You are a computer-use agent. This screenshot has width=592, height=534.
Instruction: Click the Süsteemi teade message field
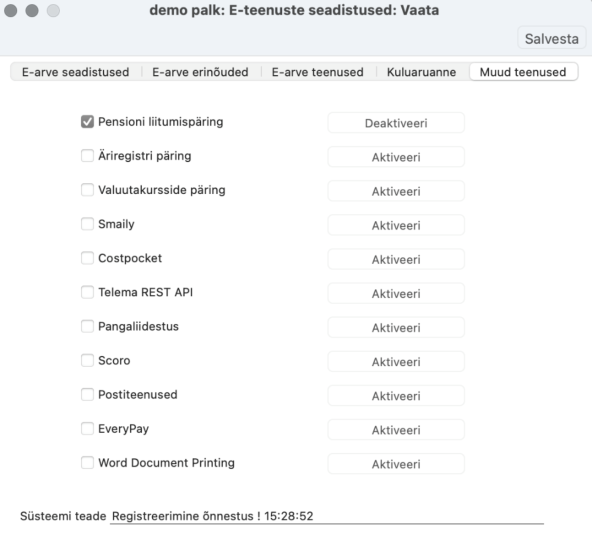coord(327,516)
